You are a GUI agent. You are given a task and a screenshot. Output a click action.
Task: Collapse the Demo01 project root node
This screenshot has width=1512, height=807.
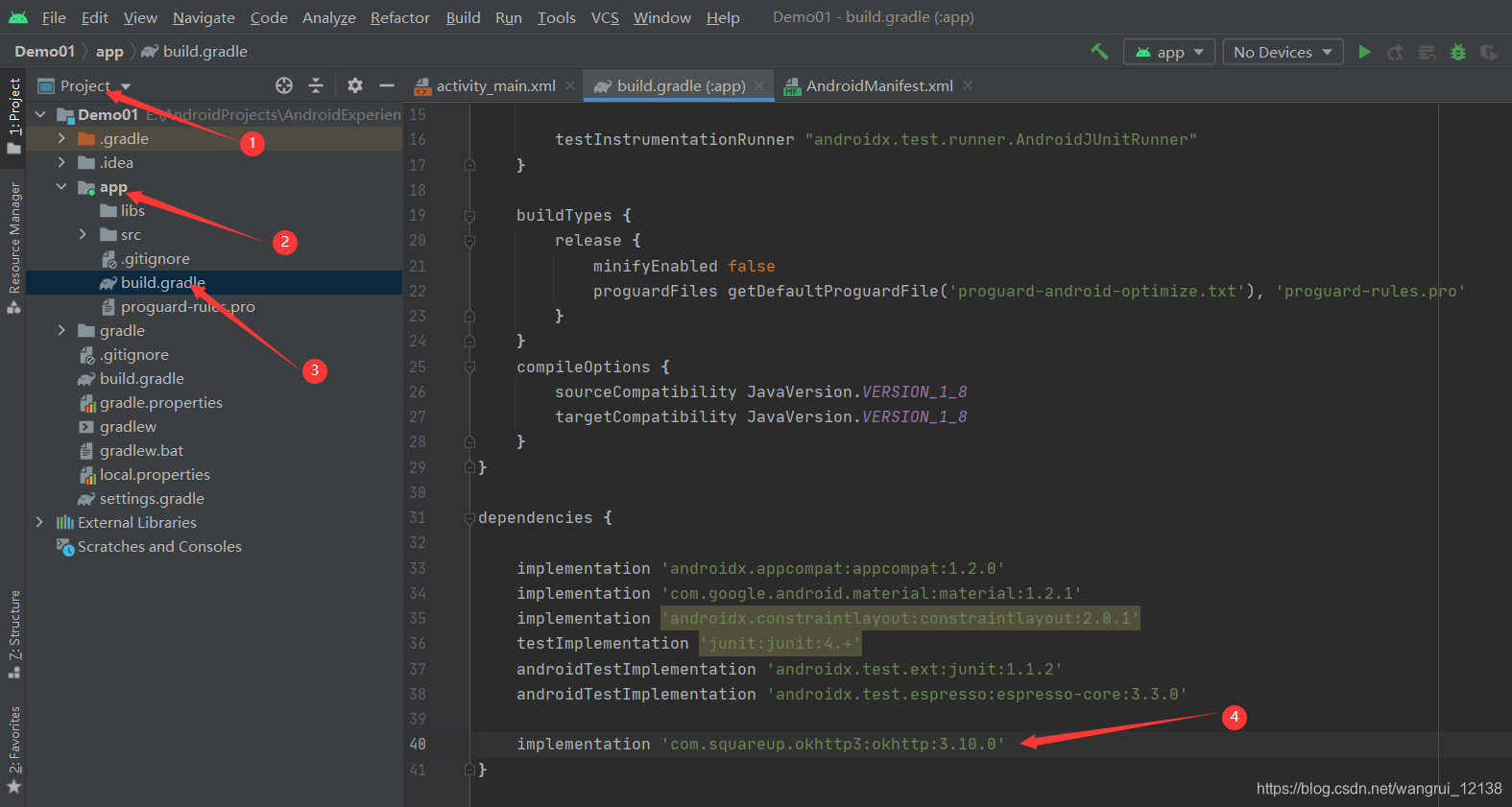click(40, 114)
